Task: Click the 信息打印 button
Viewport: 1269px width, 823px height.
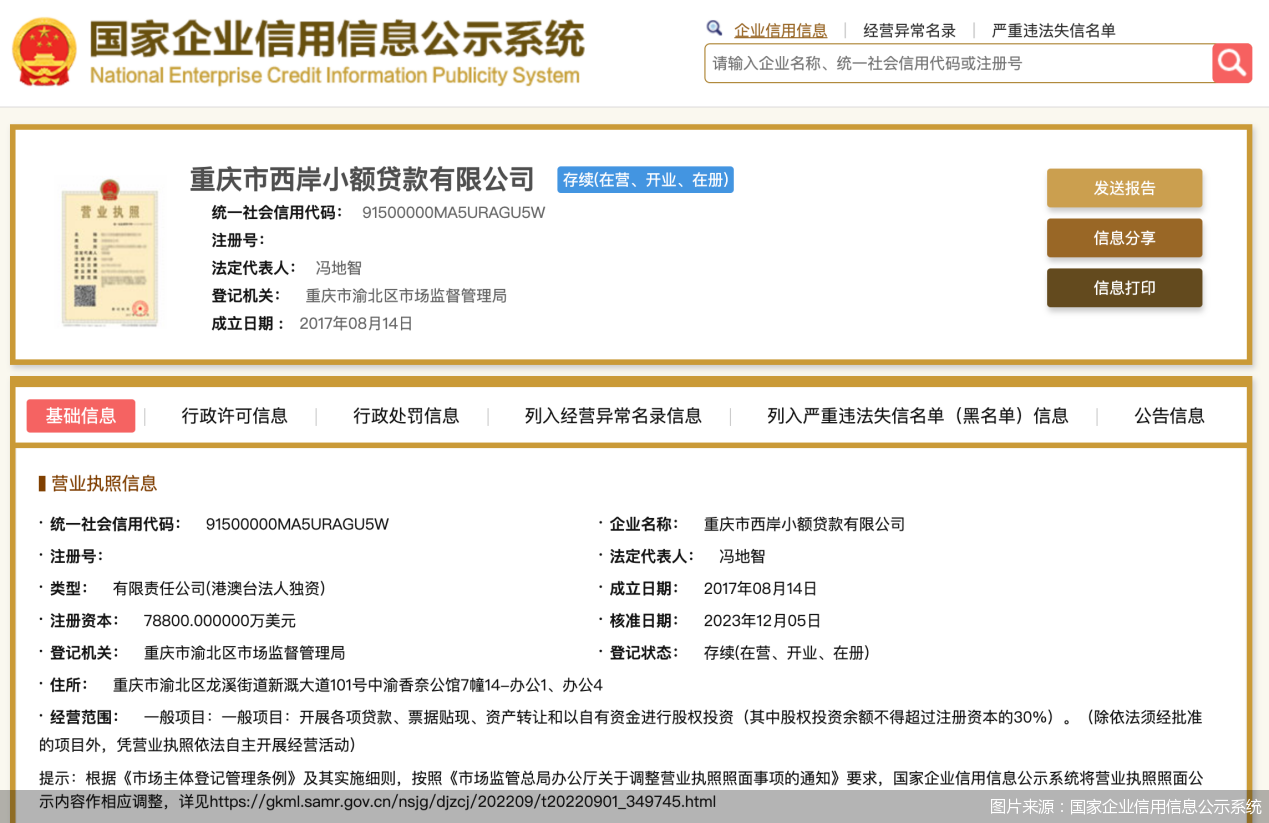Action: [1124, 287]
